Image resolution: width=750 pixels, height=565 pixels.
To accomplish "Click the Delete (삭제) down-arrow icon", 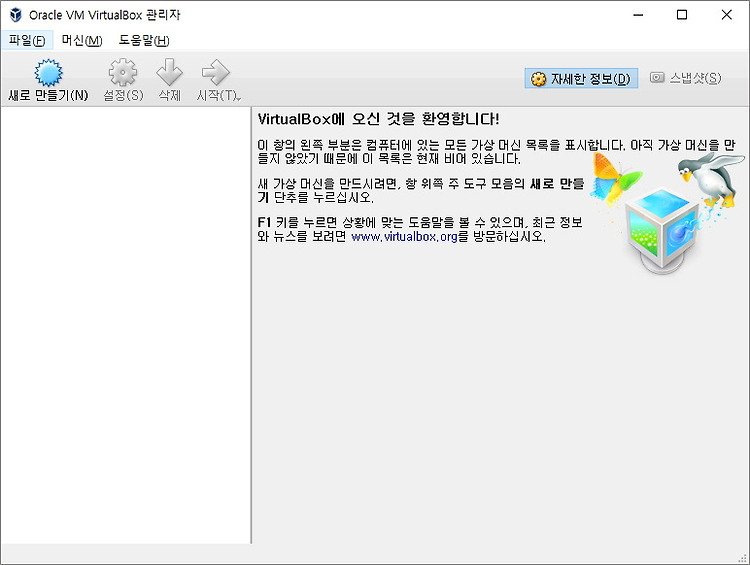I will click(169, 72).
